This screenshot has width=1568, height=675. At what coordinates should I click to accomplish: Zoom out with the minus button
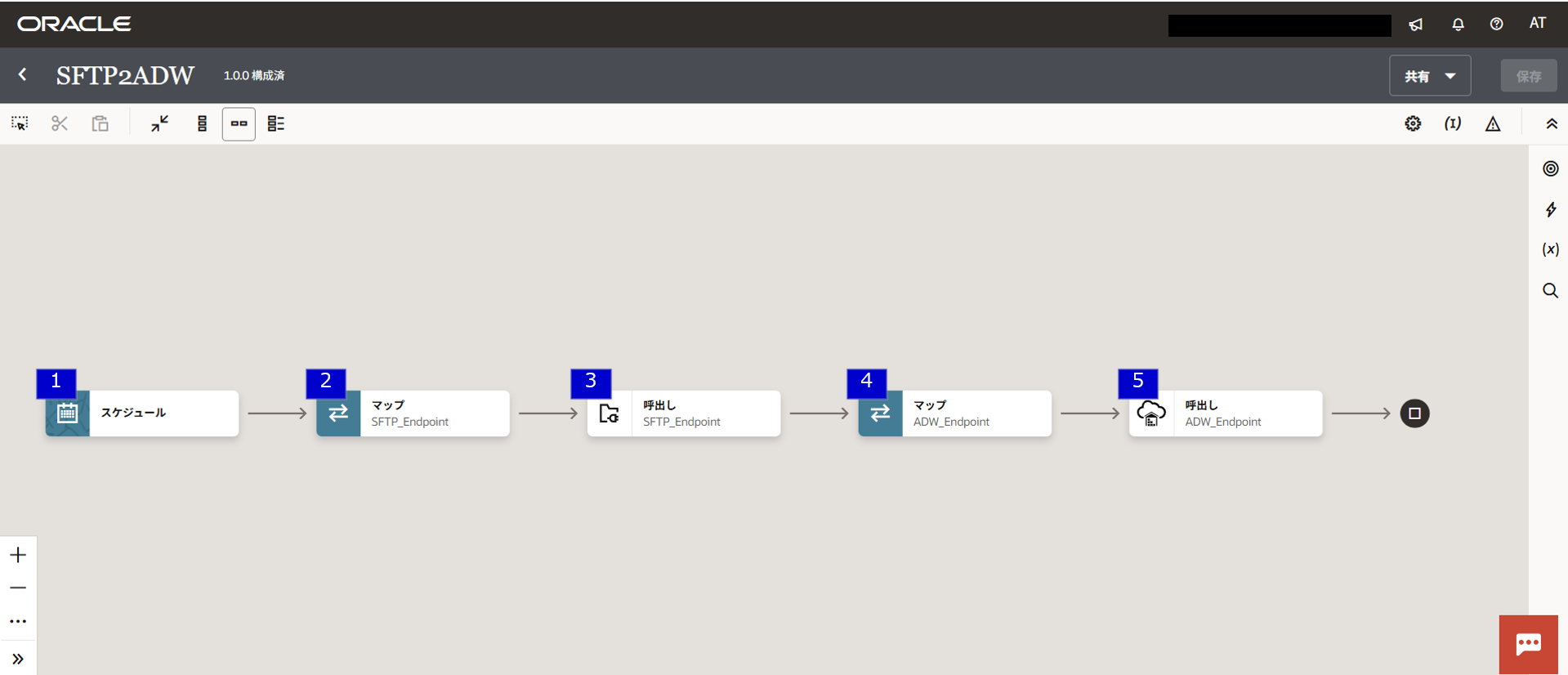point(18,588)
